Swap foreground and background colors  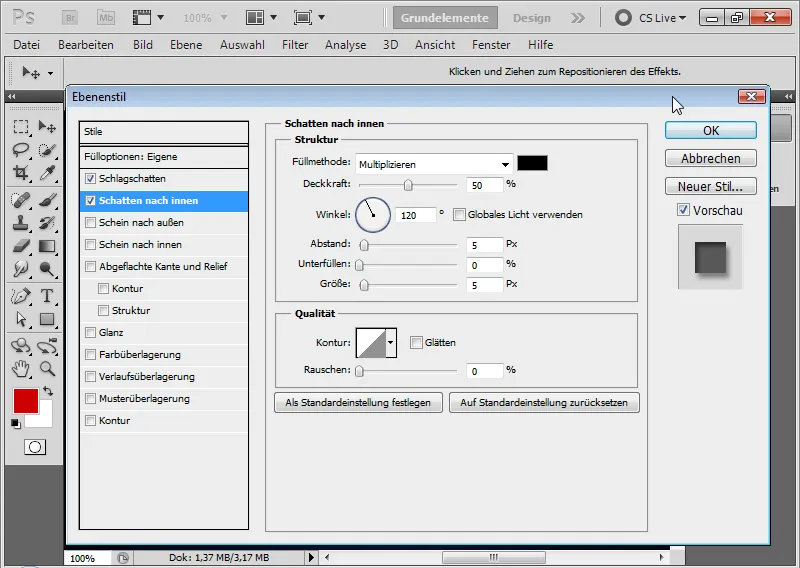(48, 391)
